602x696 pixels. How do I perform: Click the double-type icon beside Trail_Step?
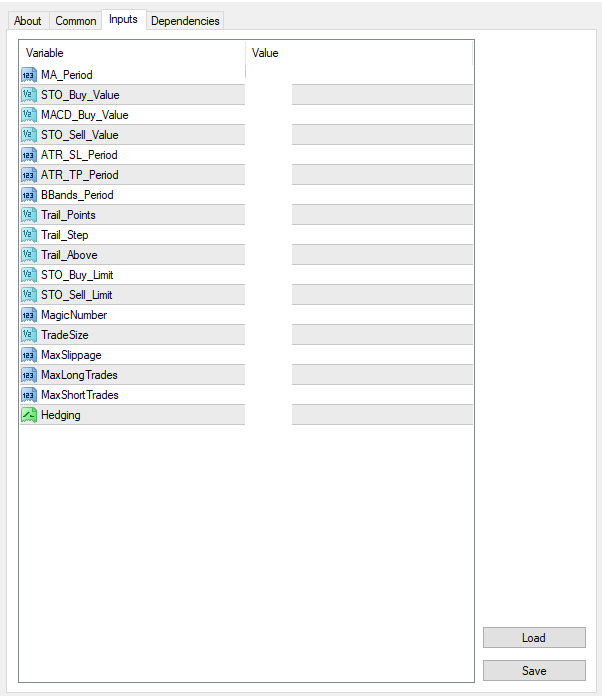(29, 235)
